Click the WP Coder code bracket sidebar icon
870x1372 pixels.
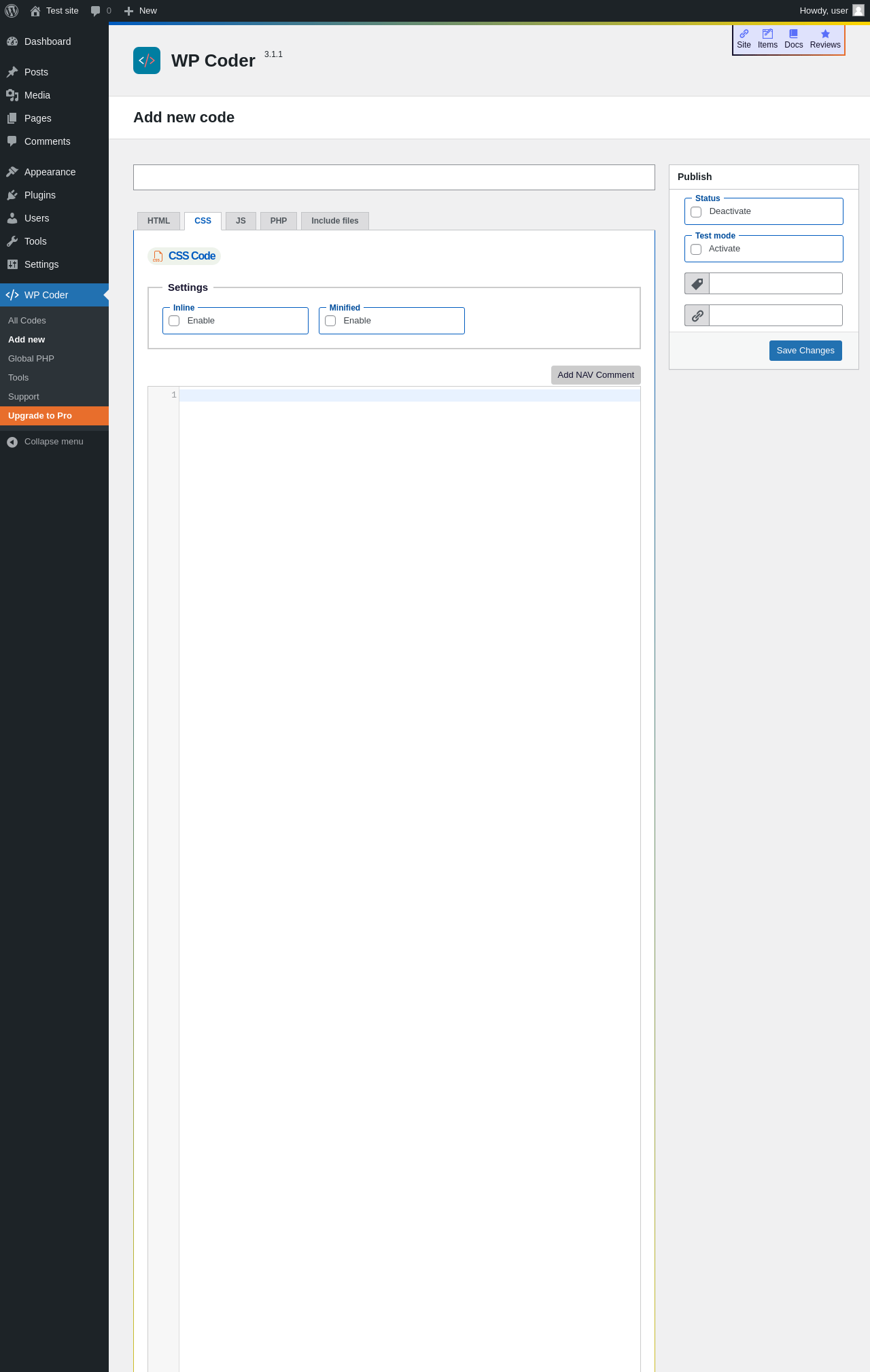coord(12,295)
